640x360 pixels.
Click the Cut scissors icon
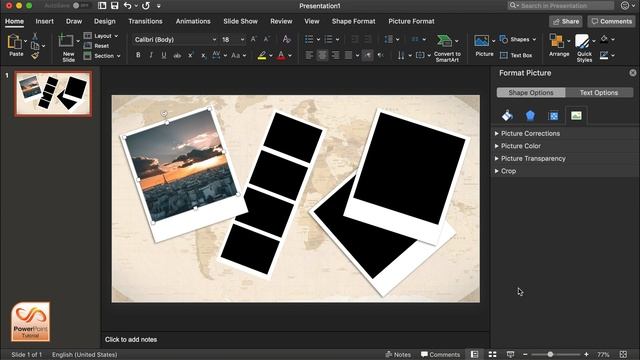[x=35, y=36]
